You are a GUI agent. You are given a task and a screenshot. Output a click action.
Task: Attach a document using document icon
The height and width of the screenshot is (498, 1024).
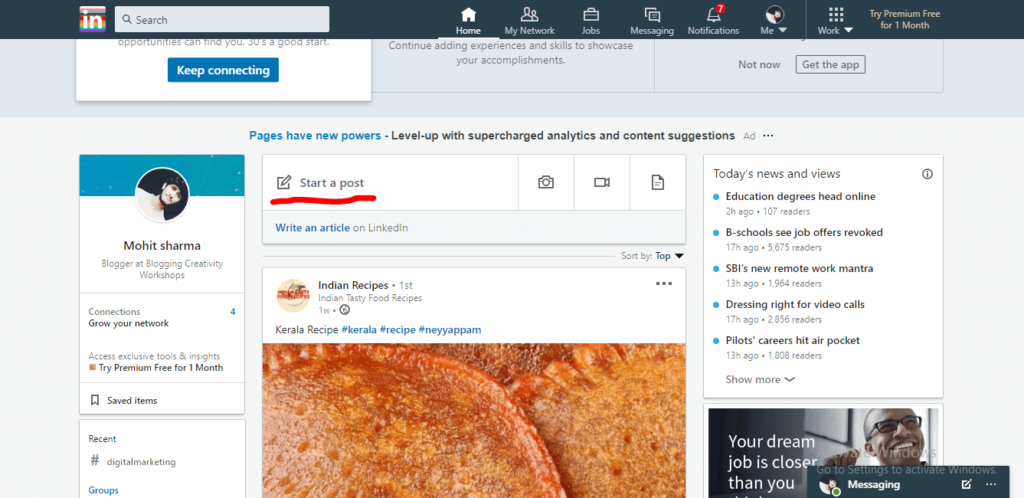click(658, 183)
